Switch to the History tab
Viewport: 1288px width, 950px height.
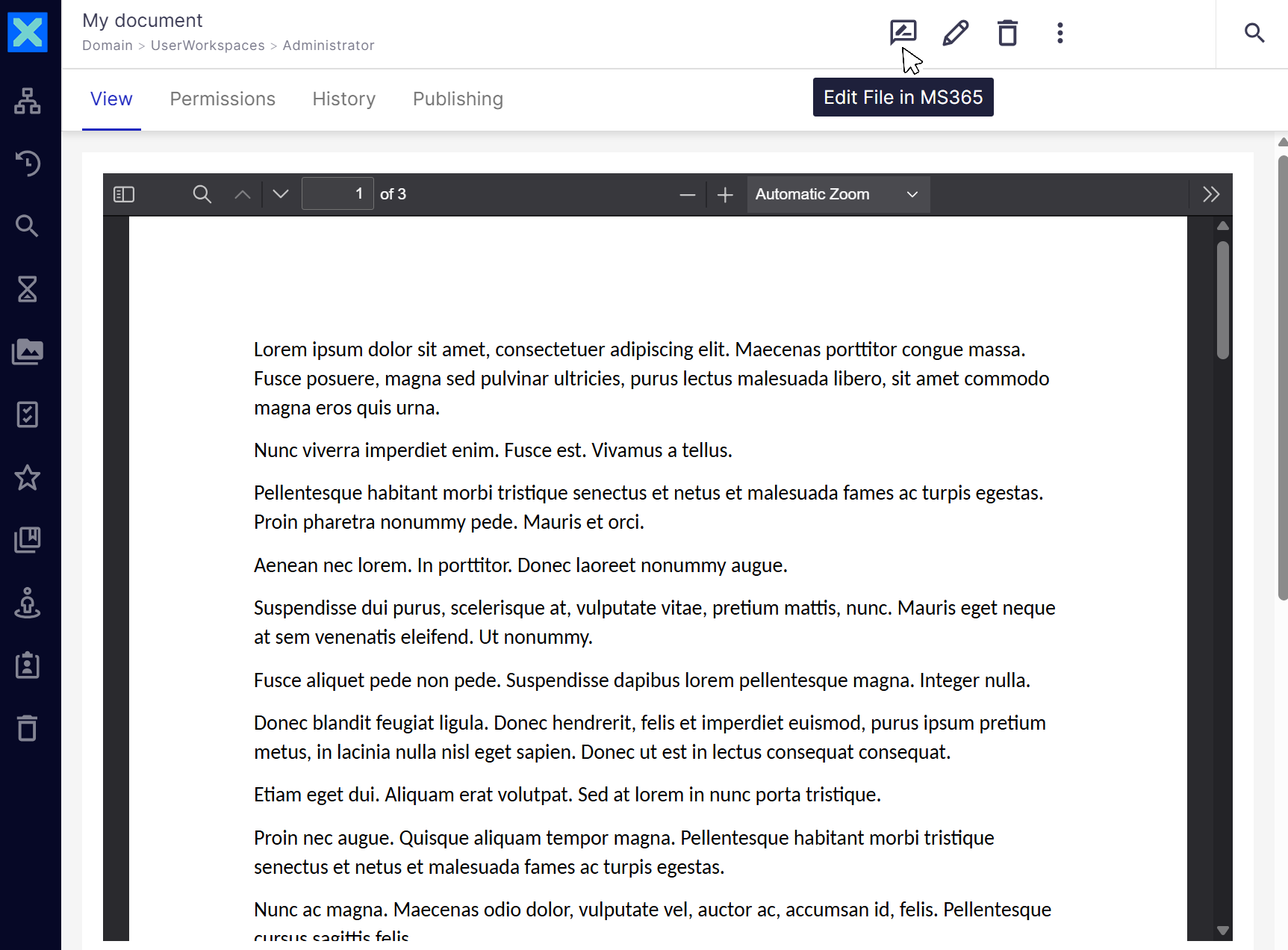coord(343,99)
